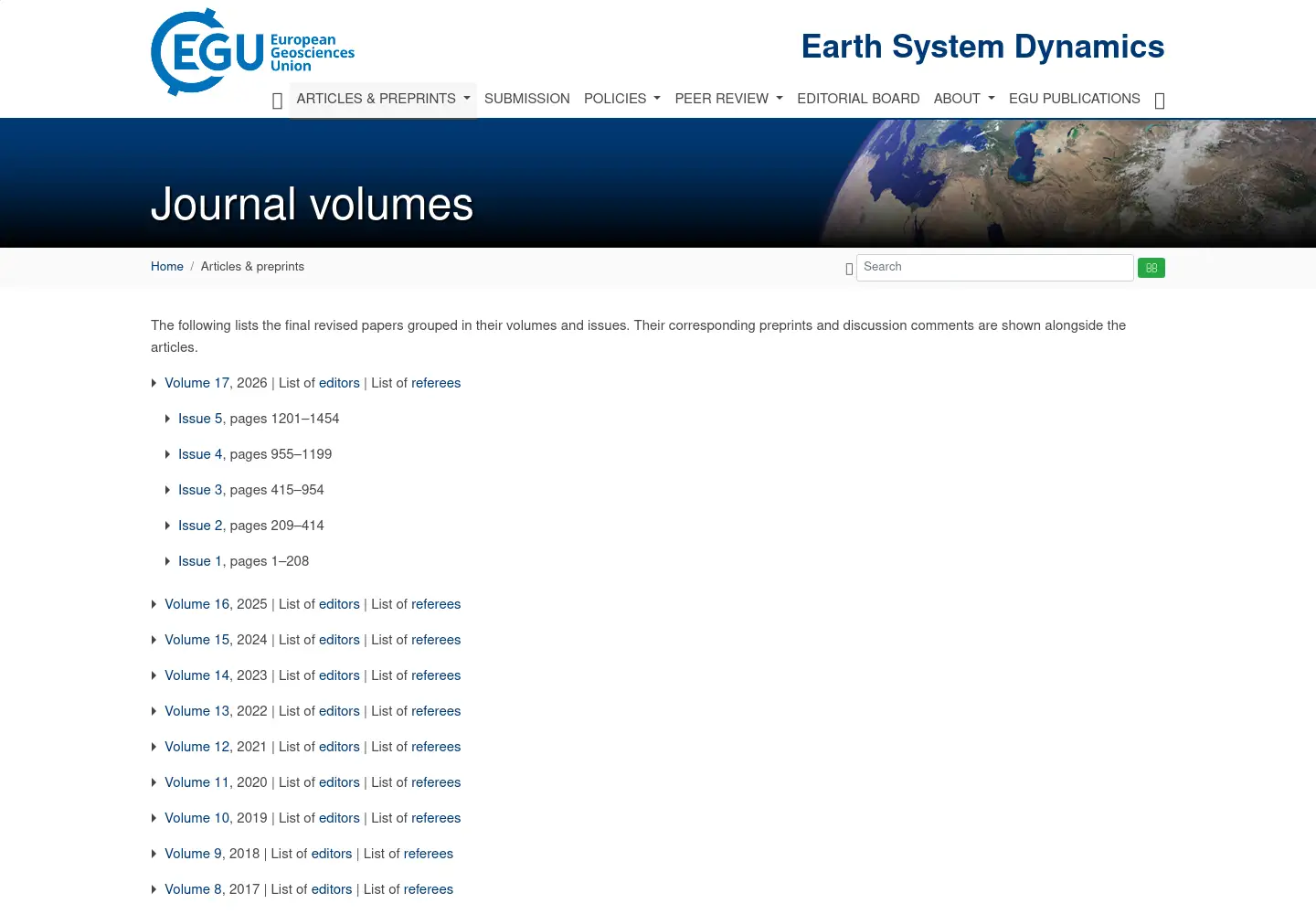
Task: Expand the Issue 1 triangle
Action: pos(167,561)
